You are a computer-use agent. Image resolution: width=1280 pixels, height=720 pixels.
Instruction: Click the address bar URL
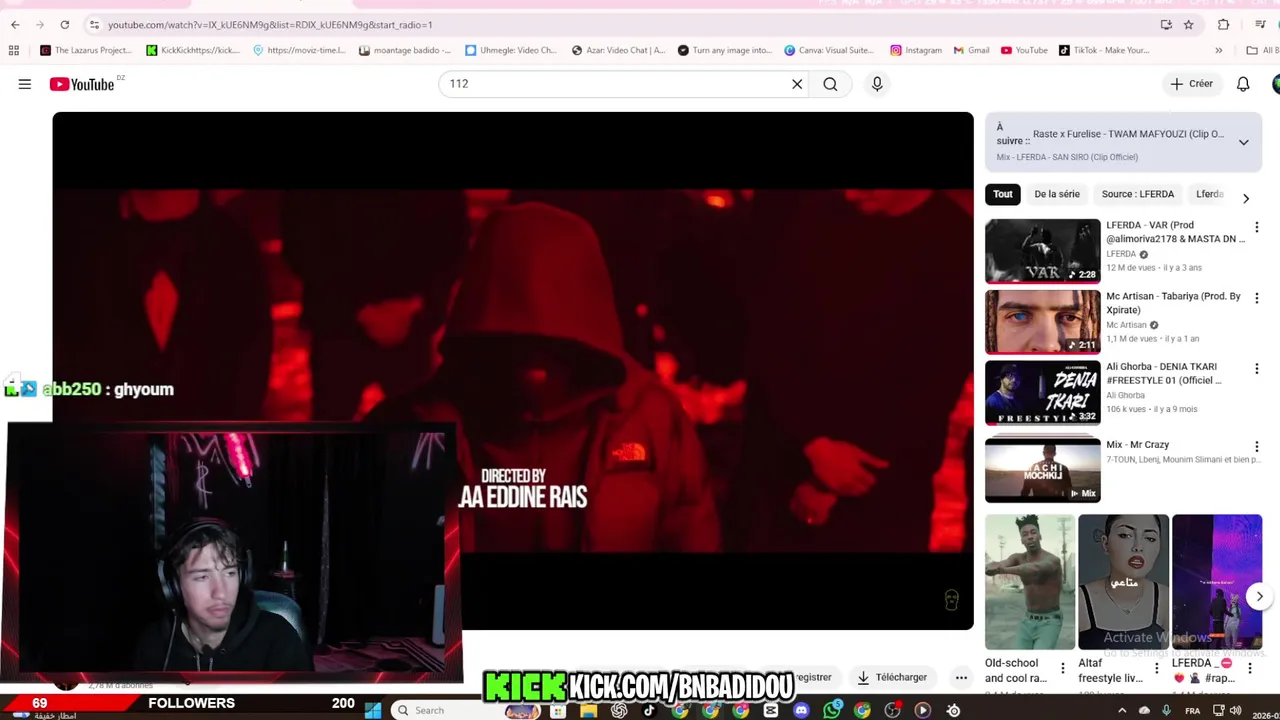click(x=270, y=24)
